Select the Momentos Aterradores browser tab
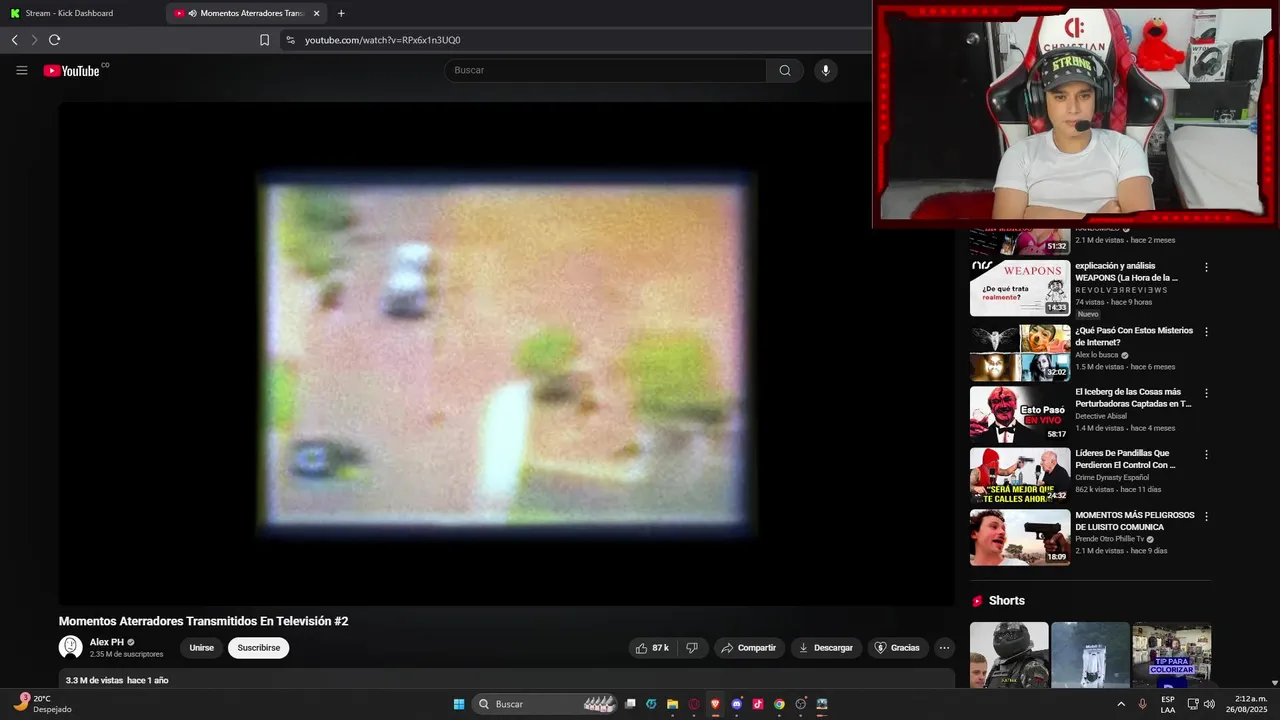This screenshot has height=720, width=1280. (x=248, y=13)
